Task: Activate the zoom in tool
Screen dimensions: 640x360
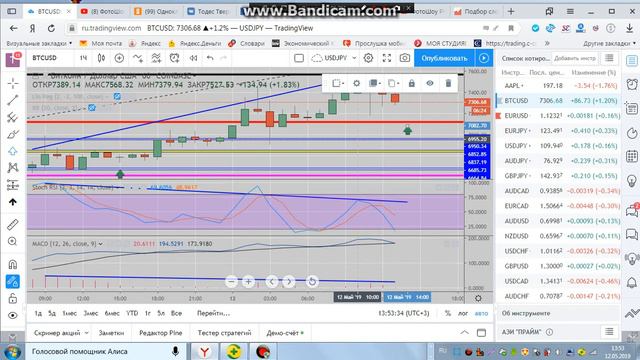Action: [x=13, y=242]
